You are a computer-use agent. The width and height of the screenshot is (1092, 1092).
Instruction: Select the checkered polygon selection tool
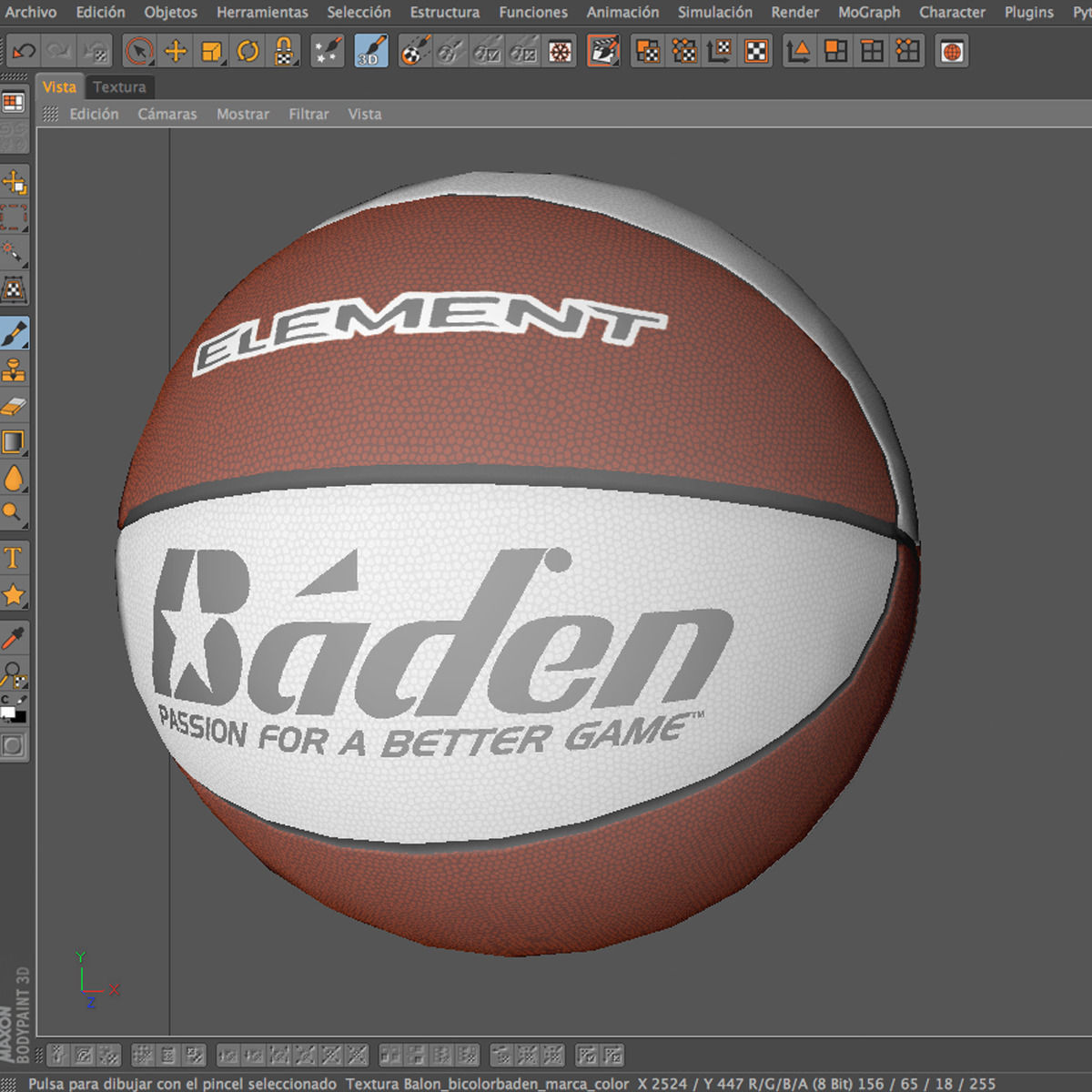click(x=15, y=289)
